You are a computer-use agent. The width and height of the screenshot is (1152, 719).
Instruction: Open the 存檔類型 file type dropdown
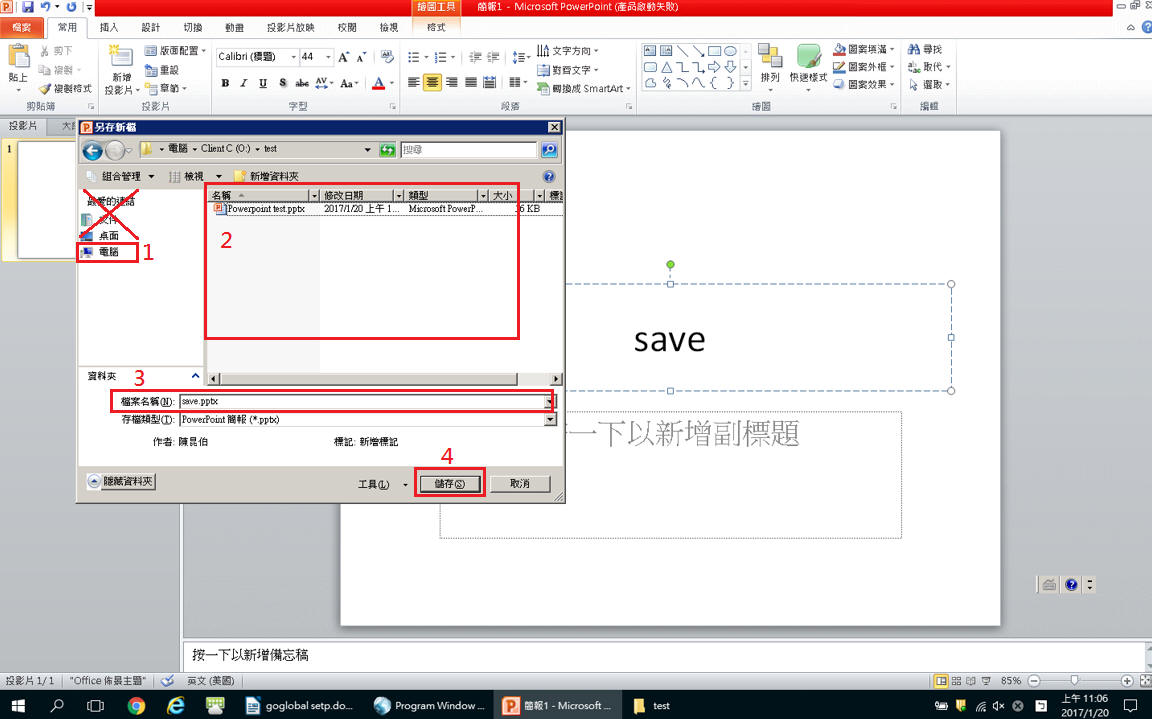(x=549, y=420)
